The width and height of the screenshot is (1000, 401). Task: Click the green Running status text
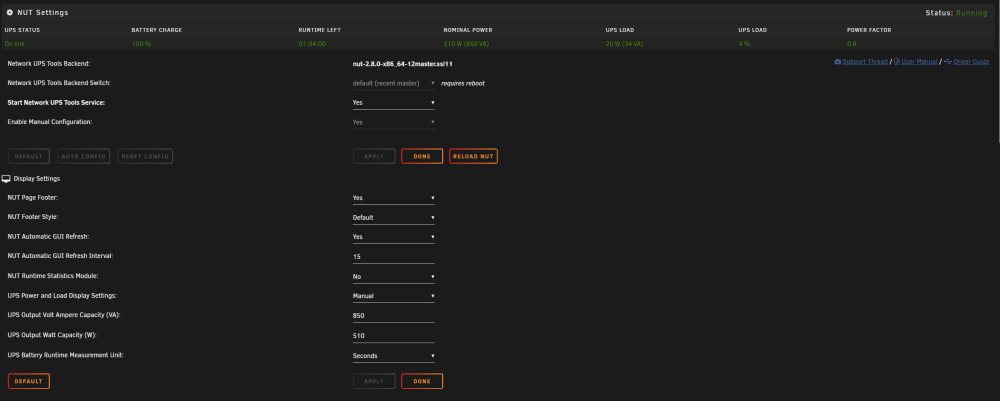click(971, 13)
